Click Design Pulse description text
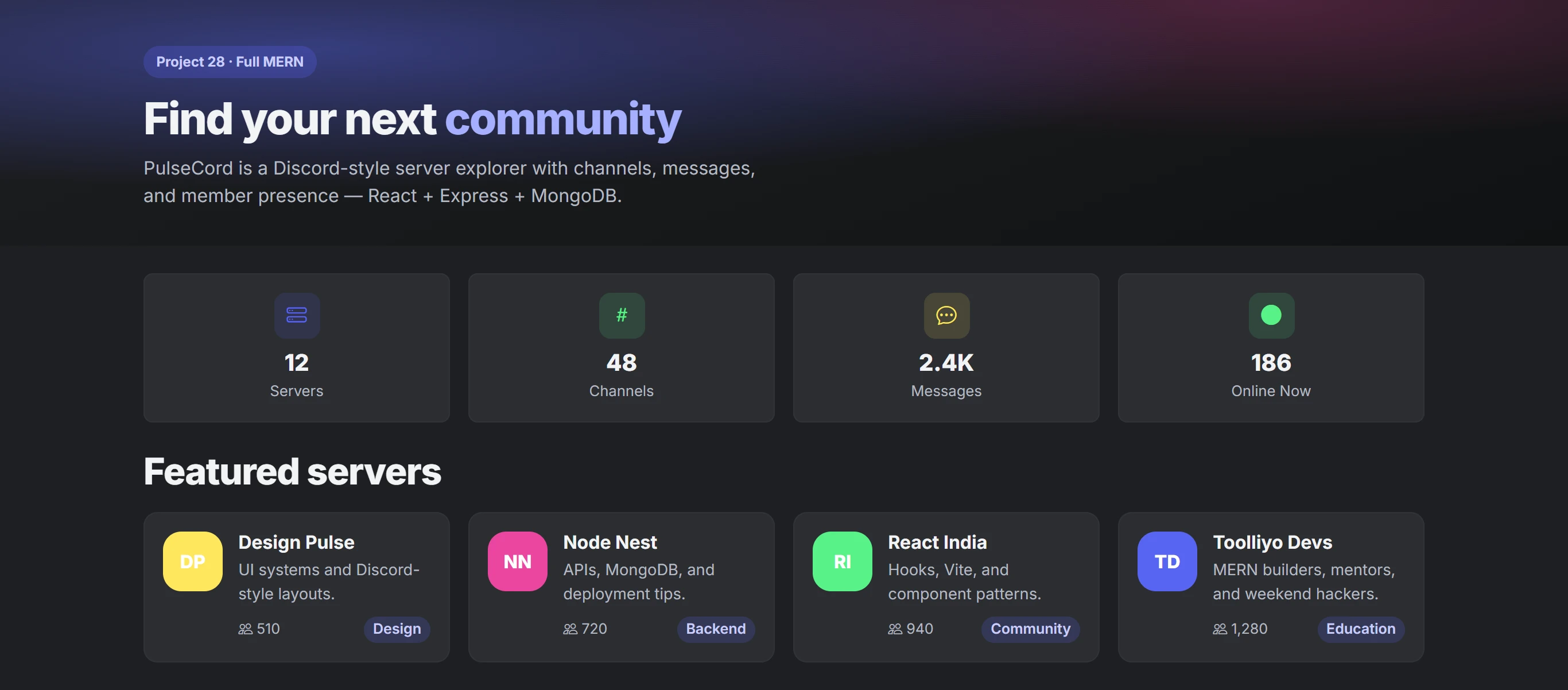 pyautogui.click(x=329, y=582)
